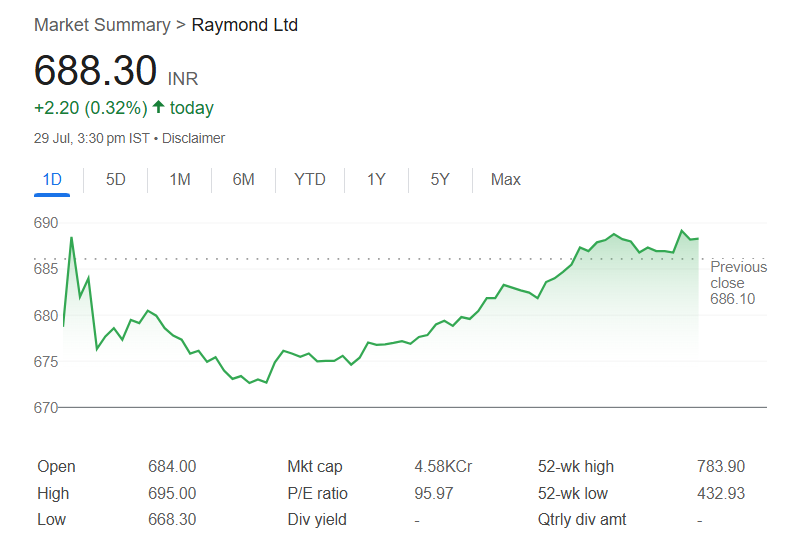Click the High label
The width and height of the screenshot is (799, 541).
53,494
